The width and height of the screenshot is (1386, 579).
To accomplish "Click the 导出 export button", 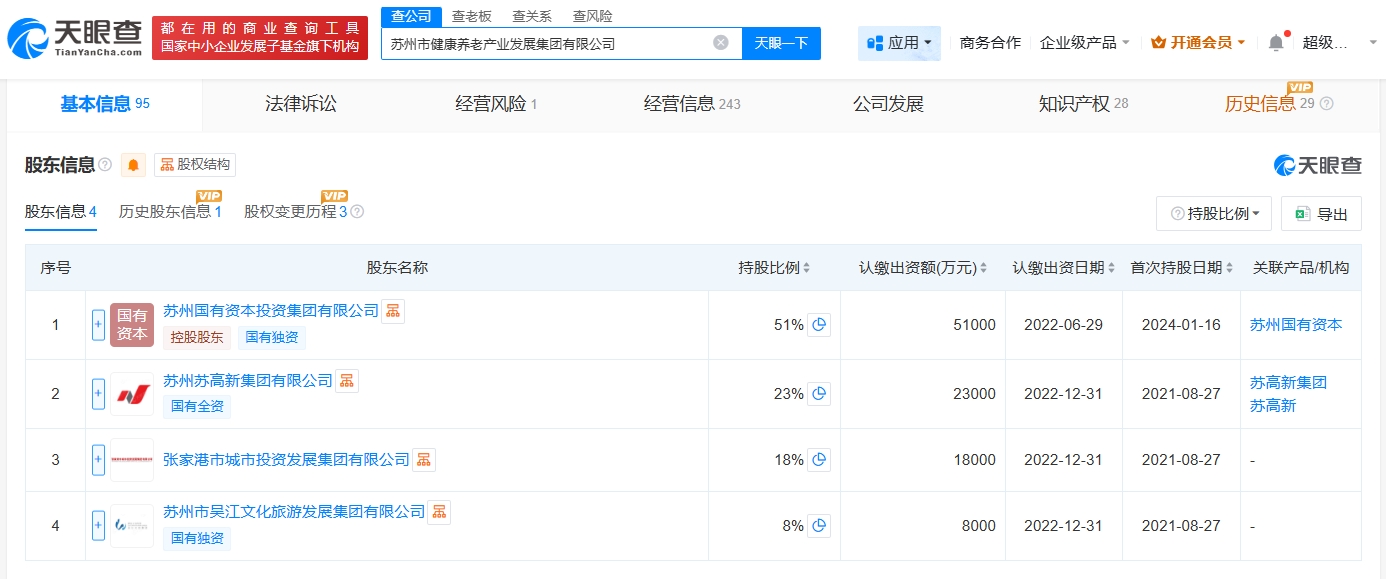I will click(x=1321, y=214).
